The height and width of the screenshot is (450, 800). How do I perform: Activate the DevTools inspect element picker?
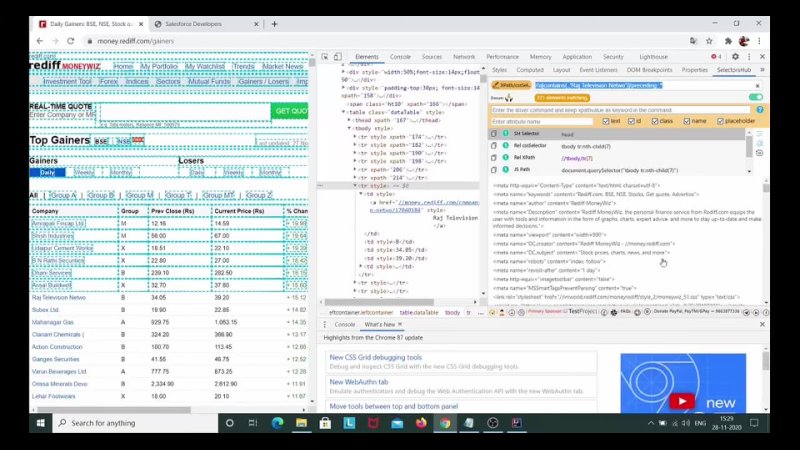pyautogui.click(x=325, y=57)
